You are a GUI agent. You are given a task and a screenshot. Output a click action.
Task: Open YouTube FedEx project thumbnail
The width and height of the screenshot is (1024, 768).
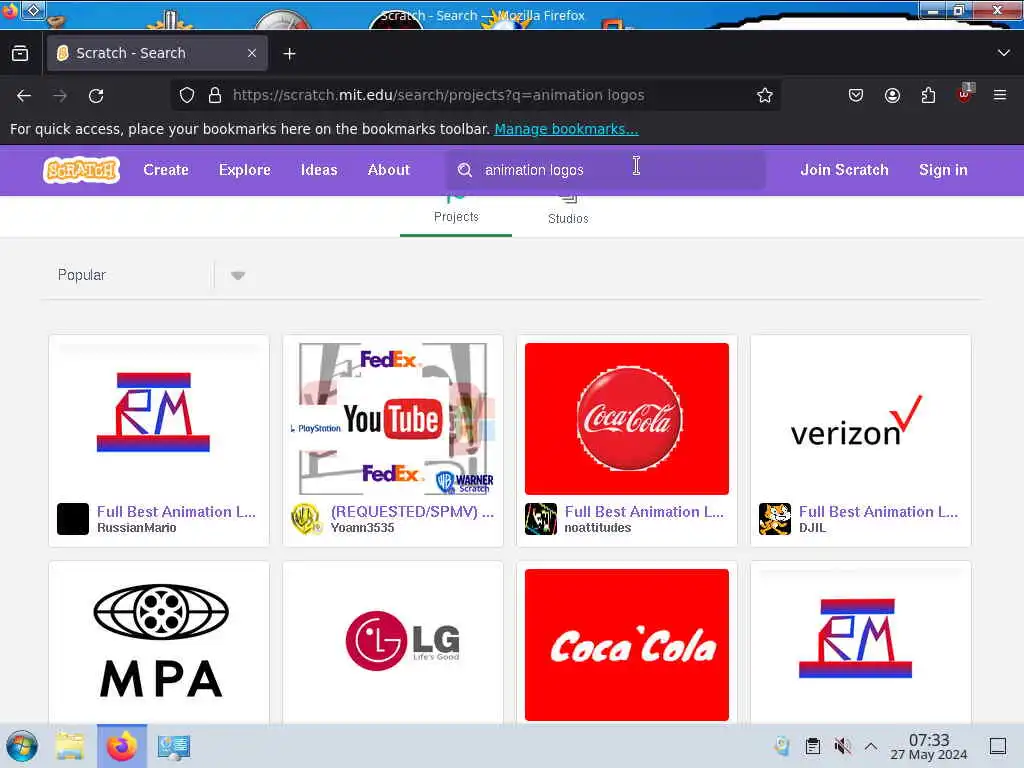(392, 419)
